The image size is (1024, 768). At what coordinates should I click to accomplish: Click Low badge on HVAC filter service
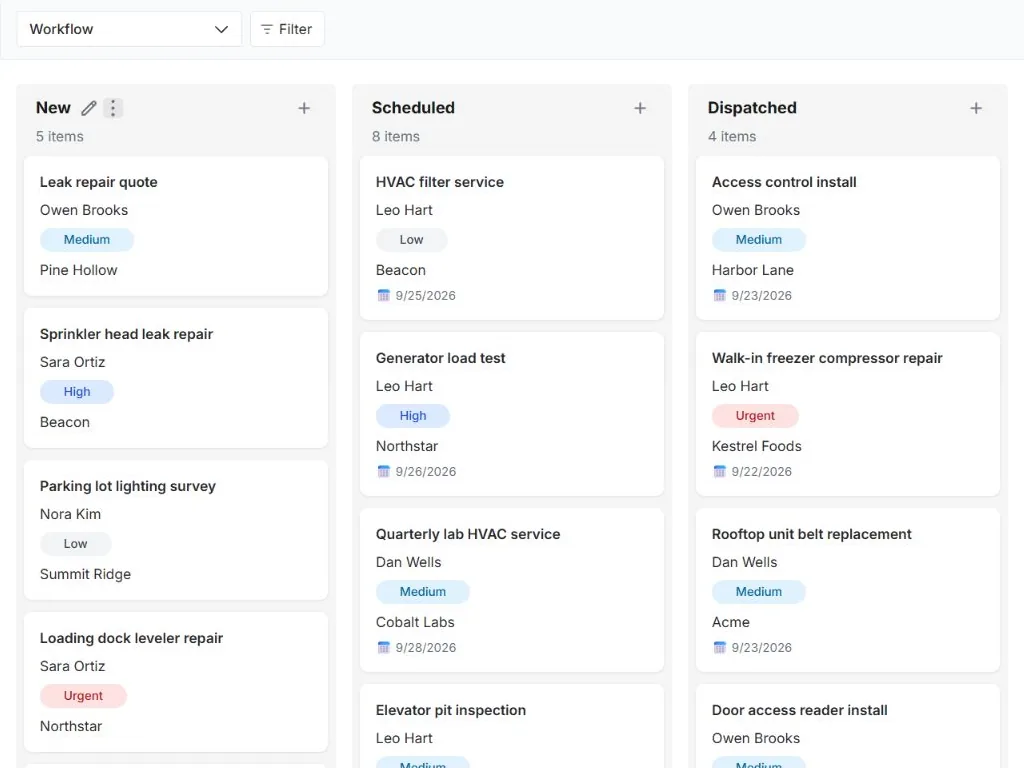pyautogui.click(x=411, y=240)
